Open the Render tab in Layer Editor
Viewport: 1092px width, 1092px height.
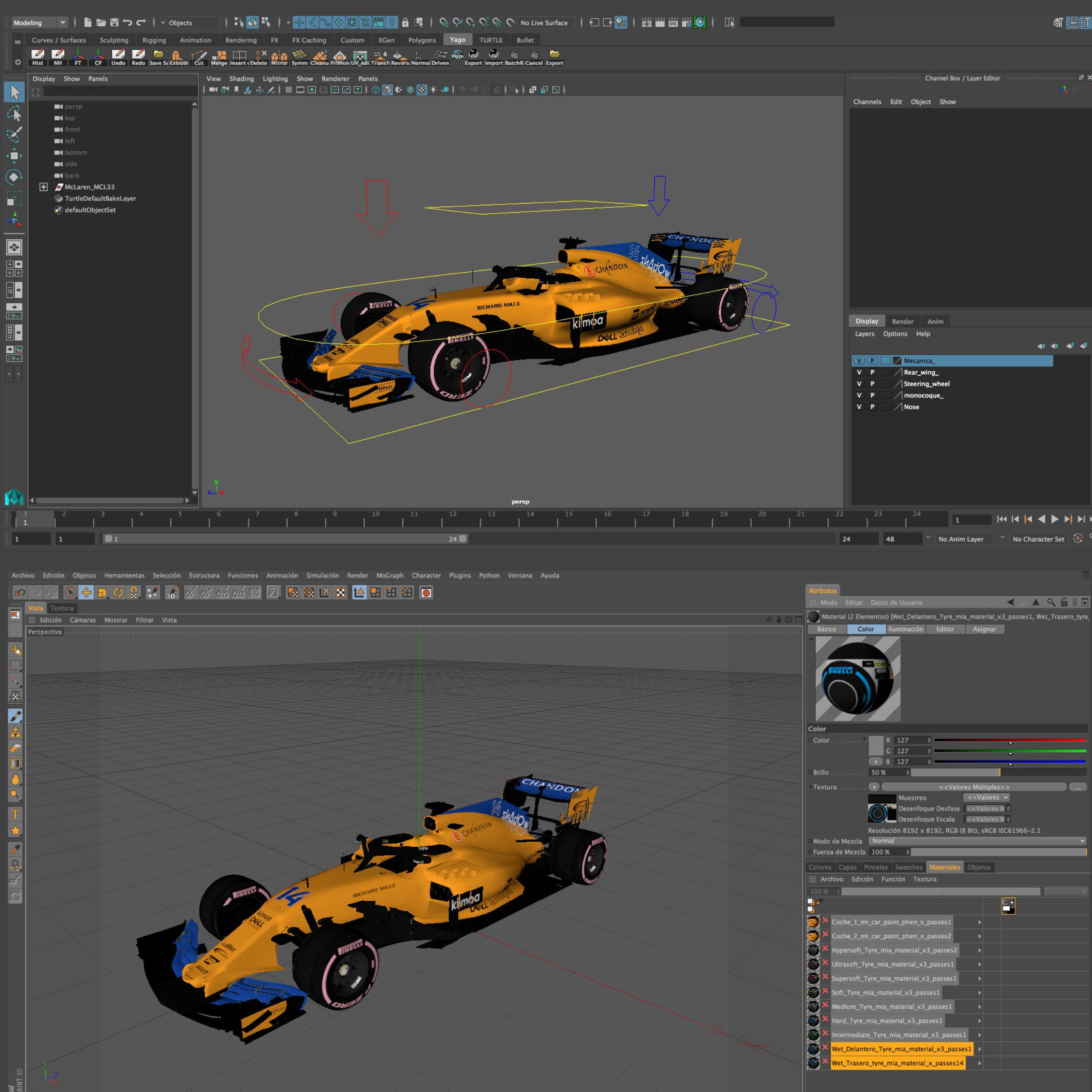click(903, 321)
